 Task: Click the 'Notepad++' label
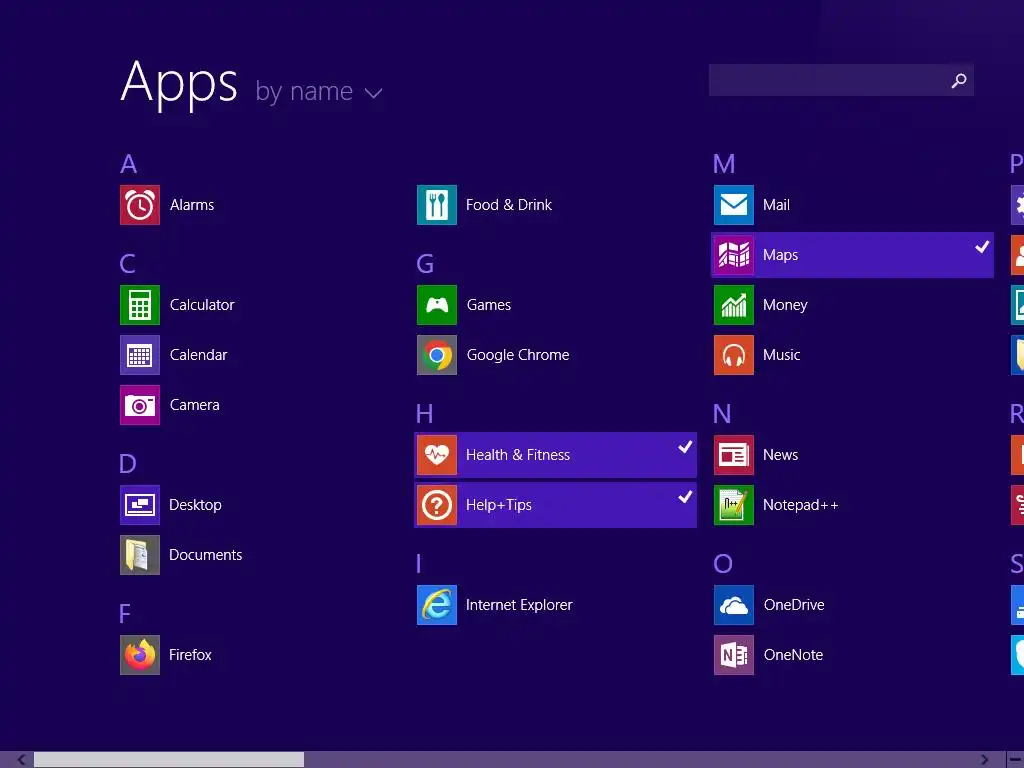(x=800, y=505)
